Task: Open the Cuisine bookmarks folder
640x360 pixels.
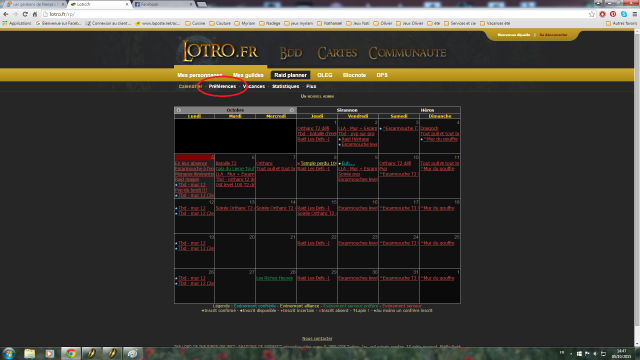Action: click(195, 23)
